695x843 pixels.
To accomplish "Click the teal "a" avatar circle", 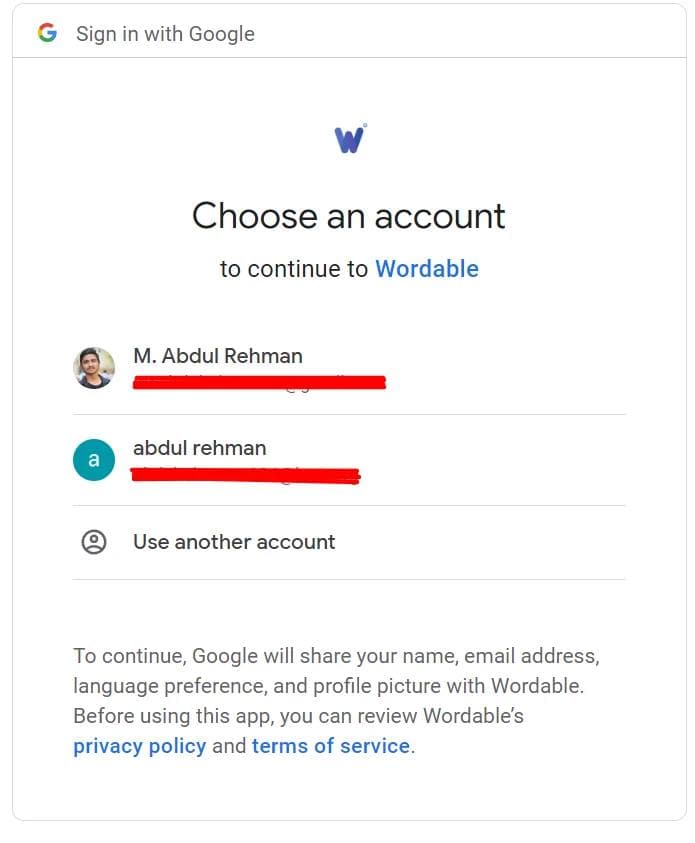I will click(94, 460).
